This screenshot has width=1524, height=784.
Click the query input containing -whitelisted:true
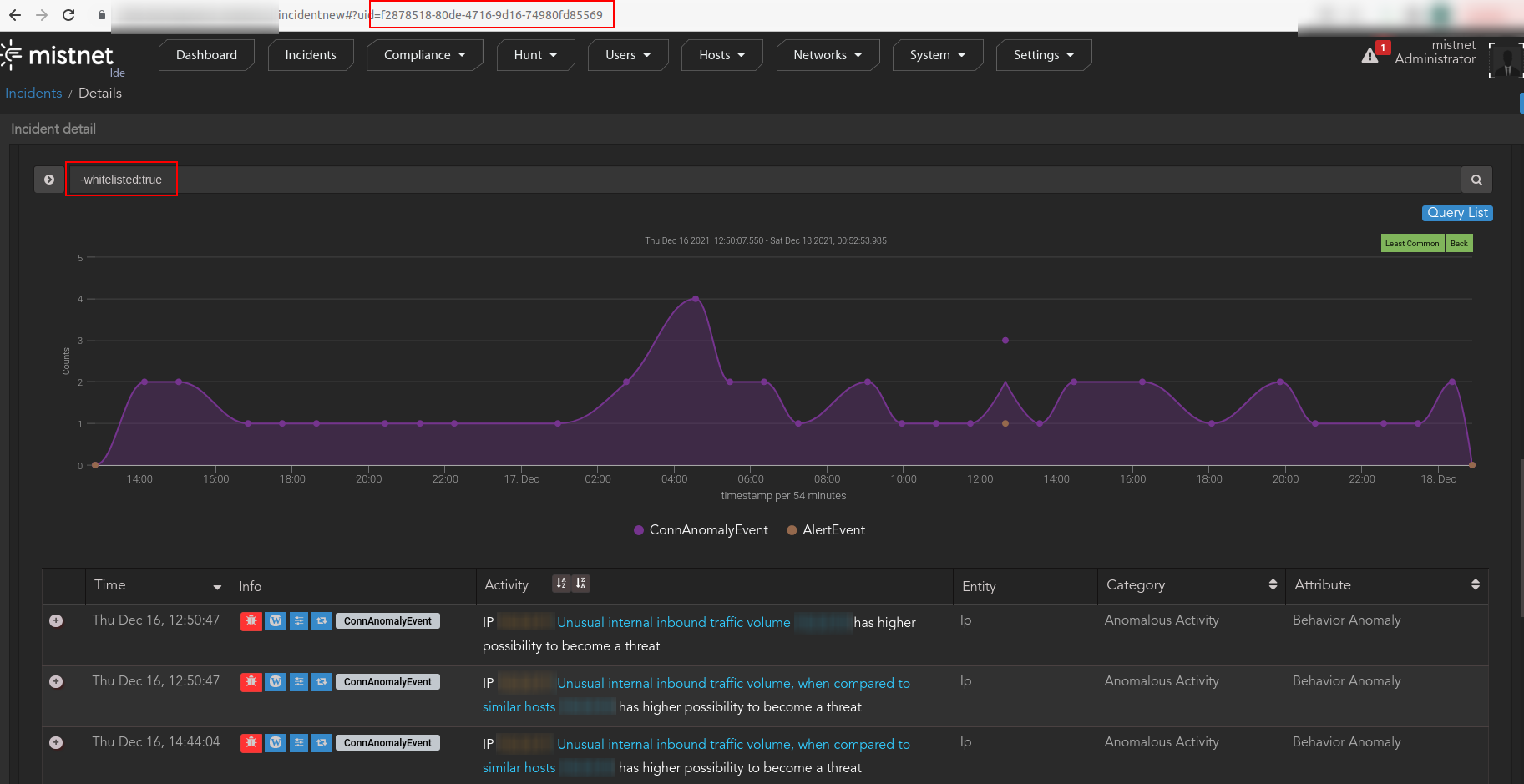(x=752, y=180)
